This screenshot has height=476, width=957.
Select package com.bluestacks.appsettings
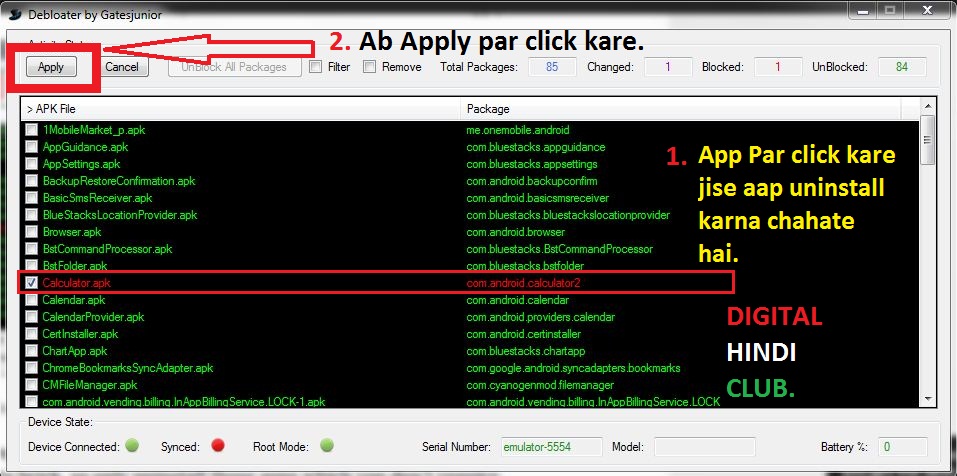532,164
